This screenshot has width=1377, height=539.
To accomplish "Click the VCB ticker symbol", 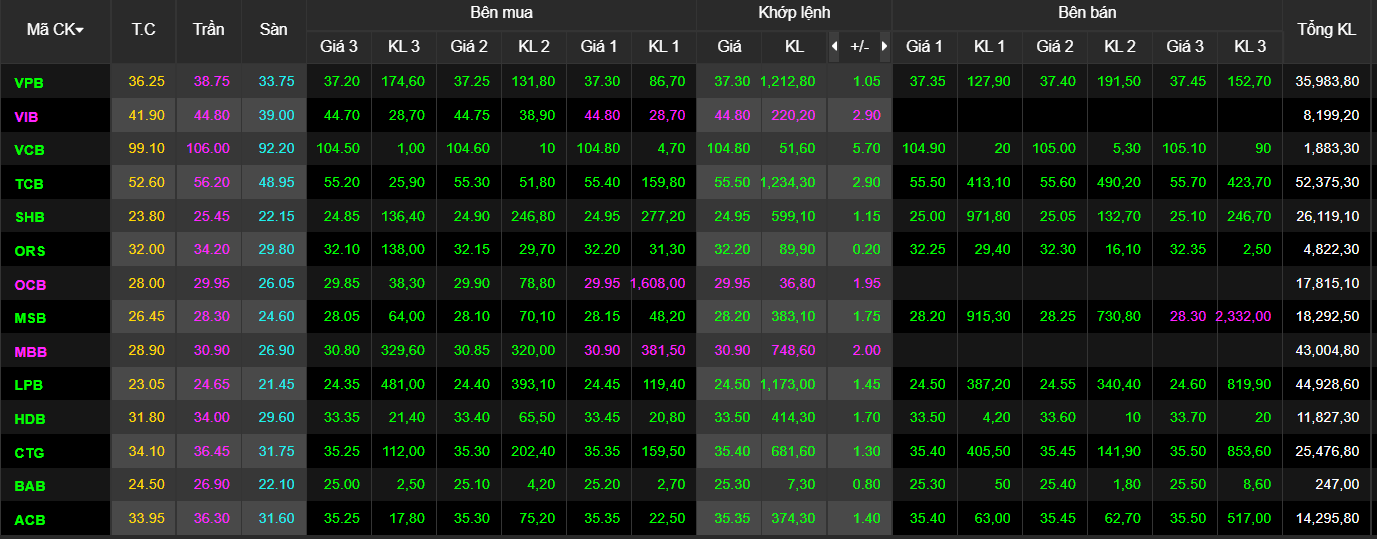I will click(x=29, y=150).
